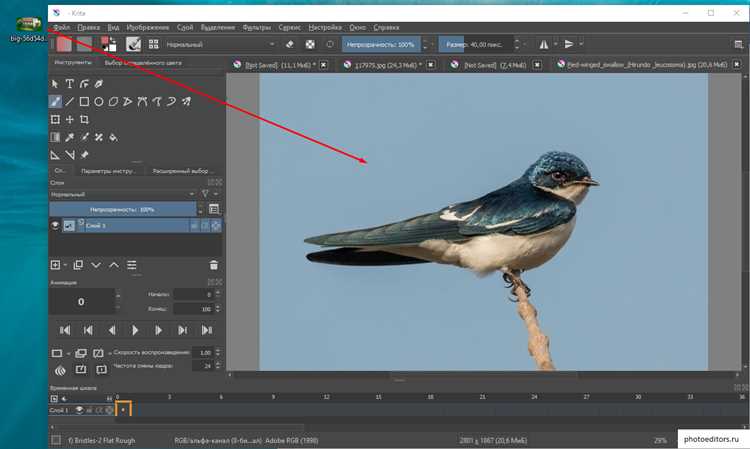Select the dynamic brush tool
The width and height of the screenshot is (750, 449).
(171, 101)
